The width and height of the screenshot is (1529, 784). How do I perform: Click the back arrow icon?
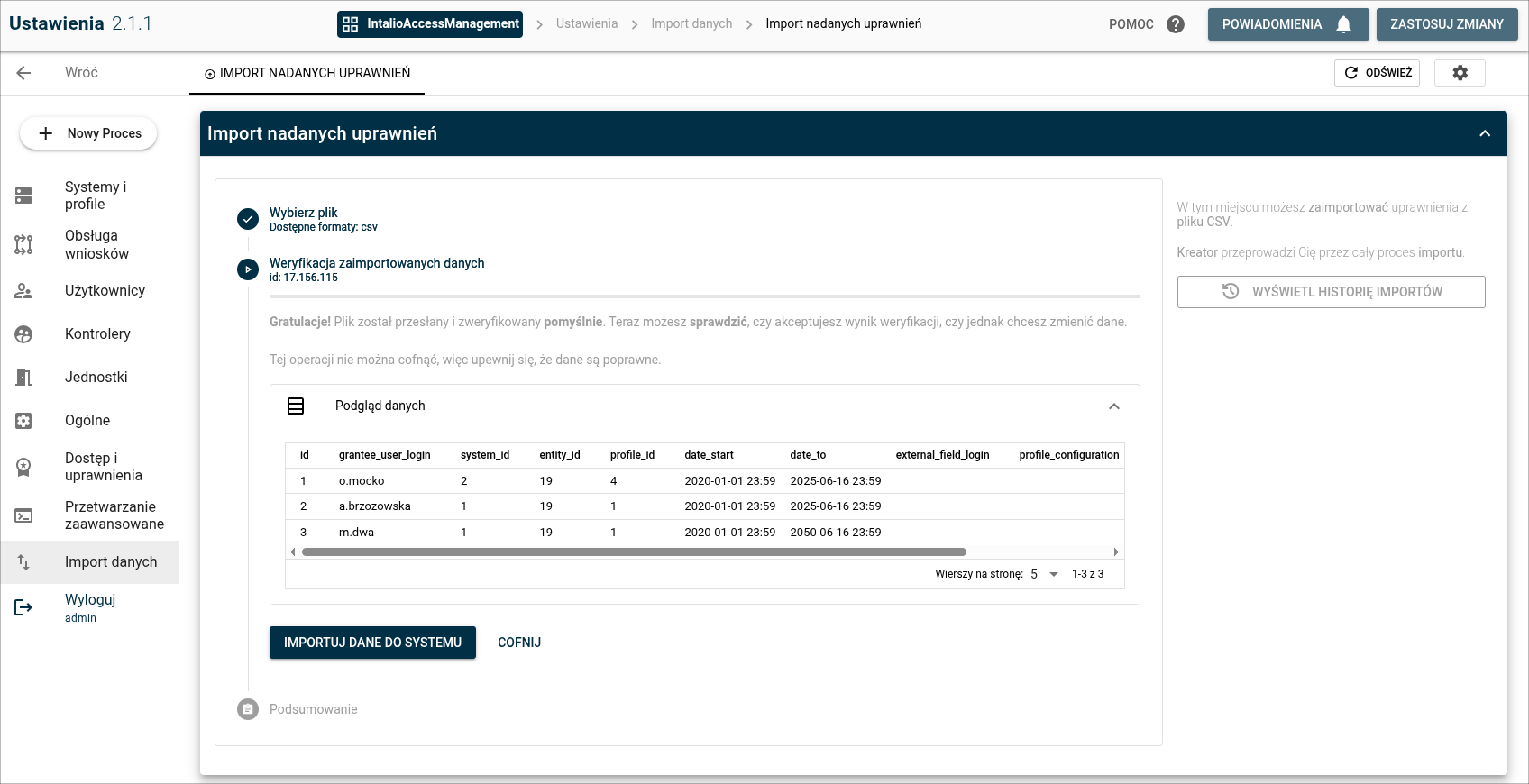[24, 73]
